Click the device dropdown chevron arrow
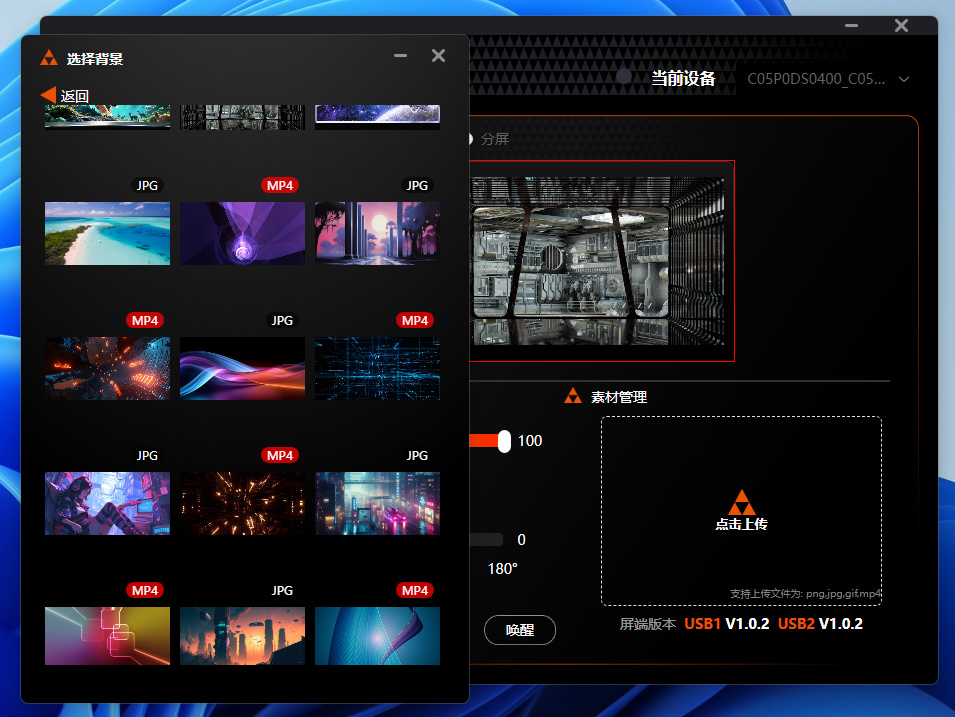This screenshot has height=717, width=955. 904,79
